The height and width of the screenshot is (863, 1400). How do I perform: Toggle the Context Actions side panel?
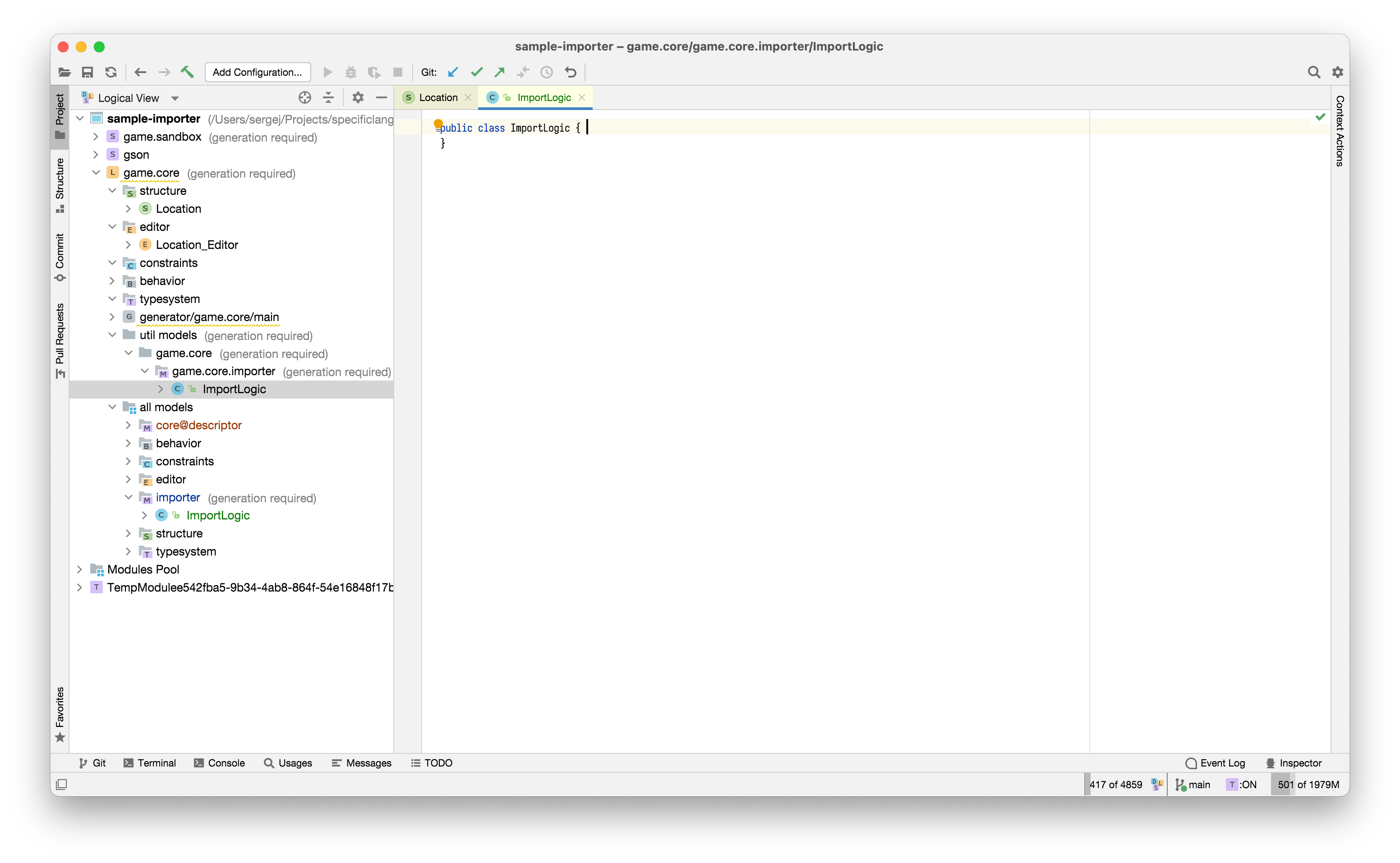(1340, 131)
